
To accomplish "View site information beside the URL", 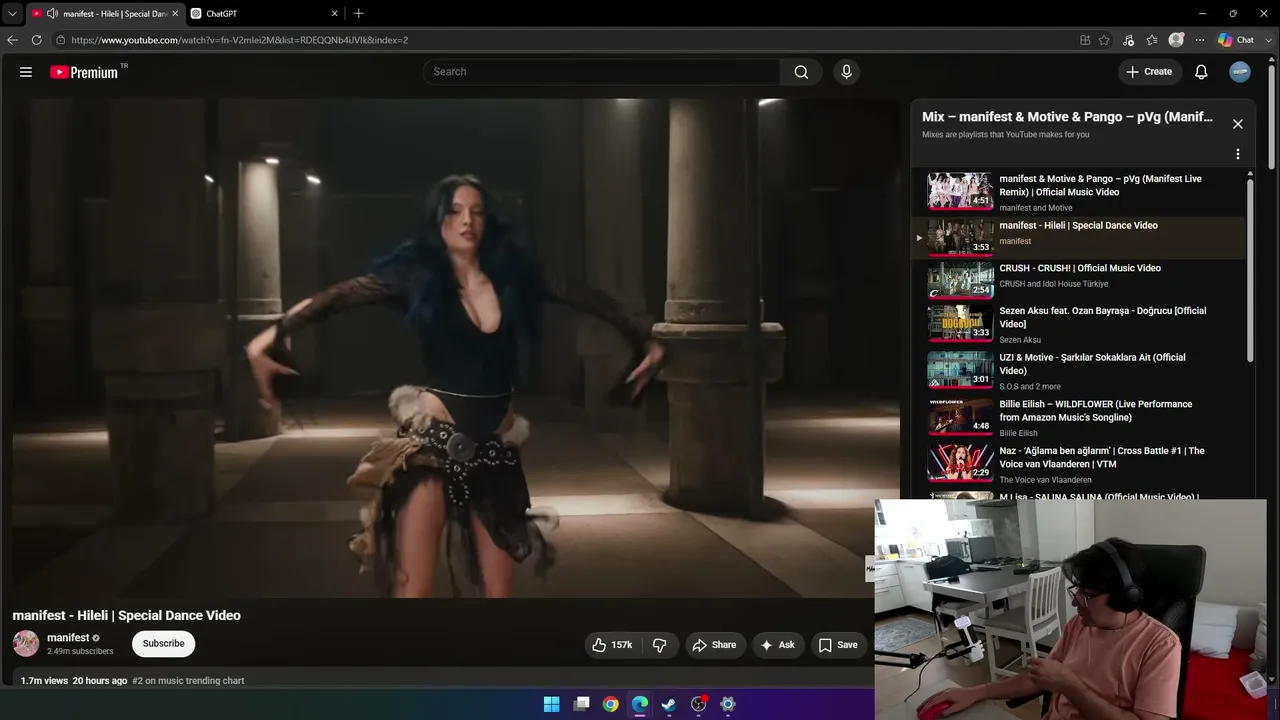I will (61, 40).
